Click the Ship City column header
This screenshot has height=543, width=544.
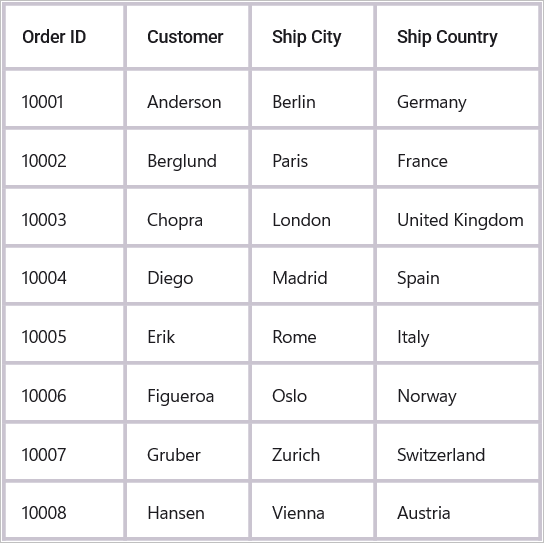(313, 36)
